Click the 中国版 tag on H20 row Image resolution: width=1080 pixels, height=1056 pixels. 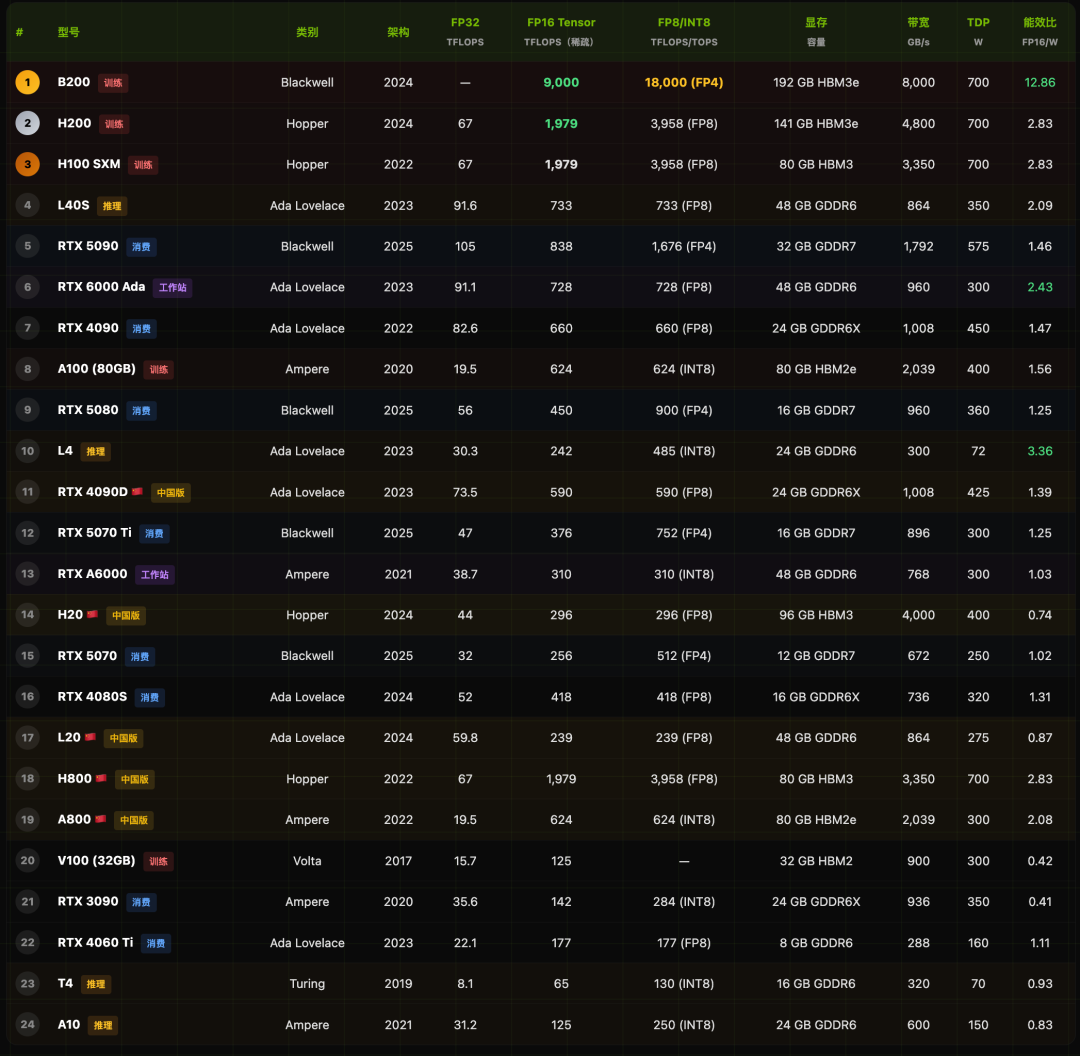pyautogui.click(x=126, y=615)
